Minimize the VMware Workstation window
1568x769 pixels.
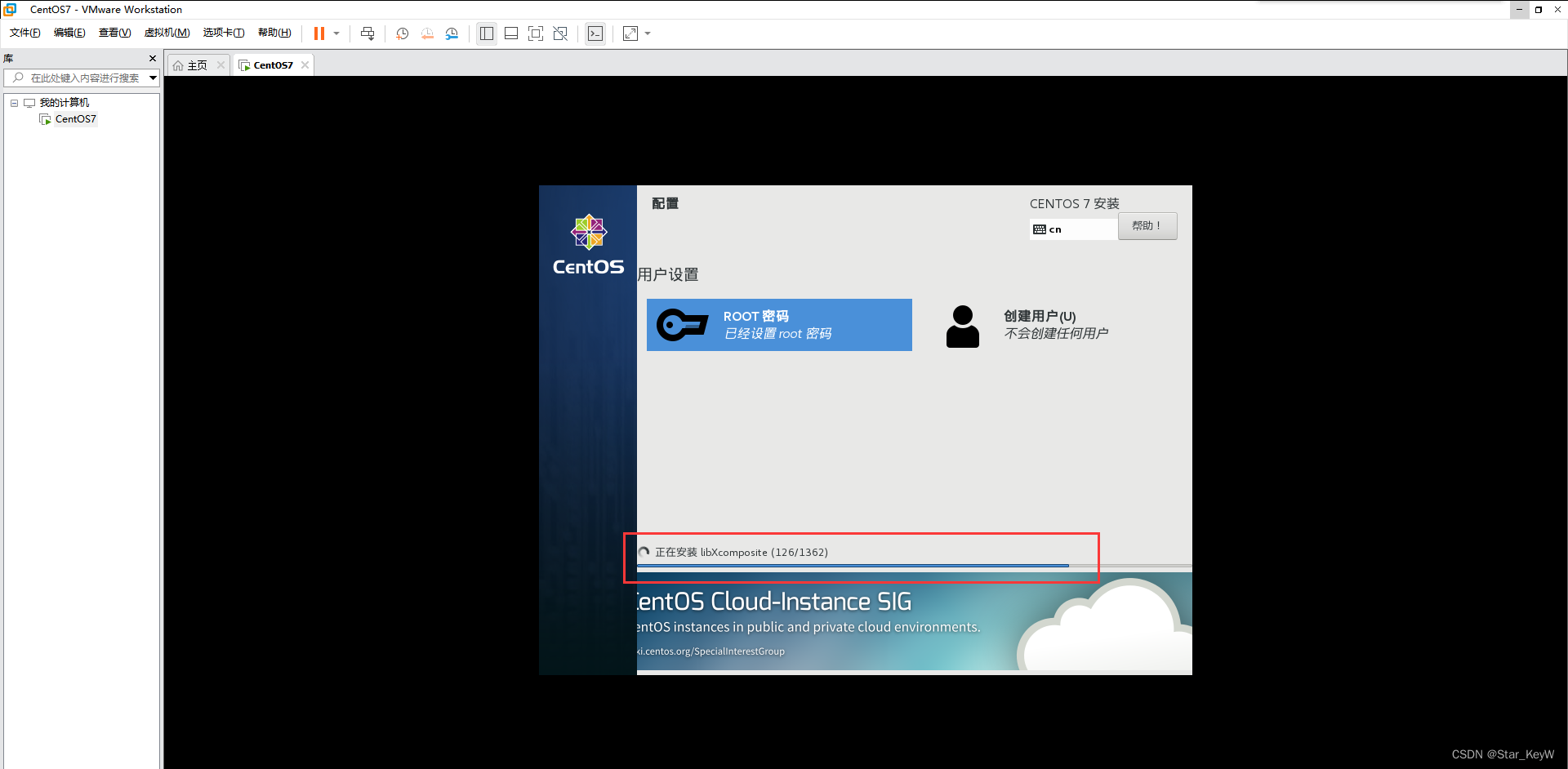tap(1519, 10)
